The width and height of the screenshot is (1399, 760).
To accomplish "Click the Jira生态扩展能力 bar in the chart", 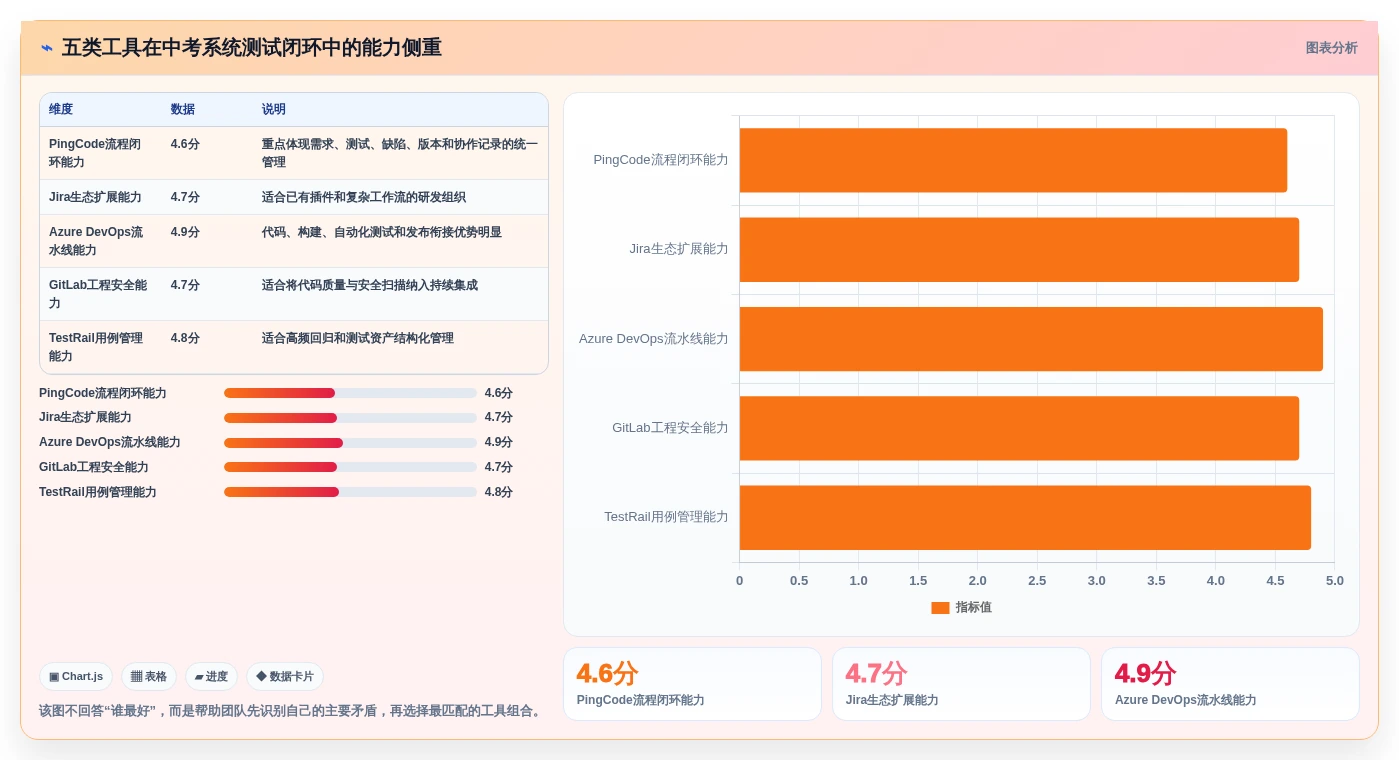I will [x=1019, y=249].
